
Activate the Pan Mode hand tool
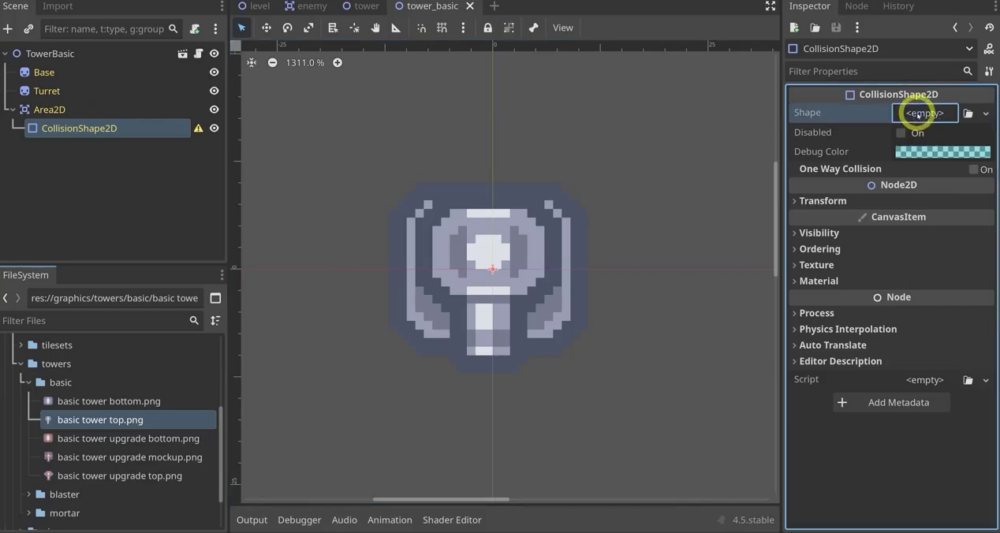coord(376,28)
